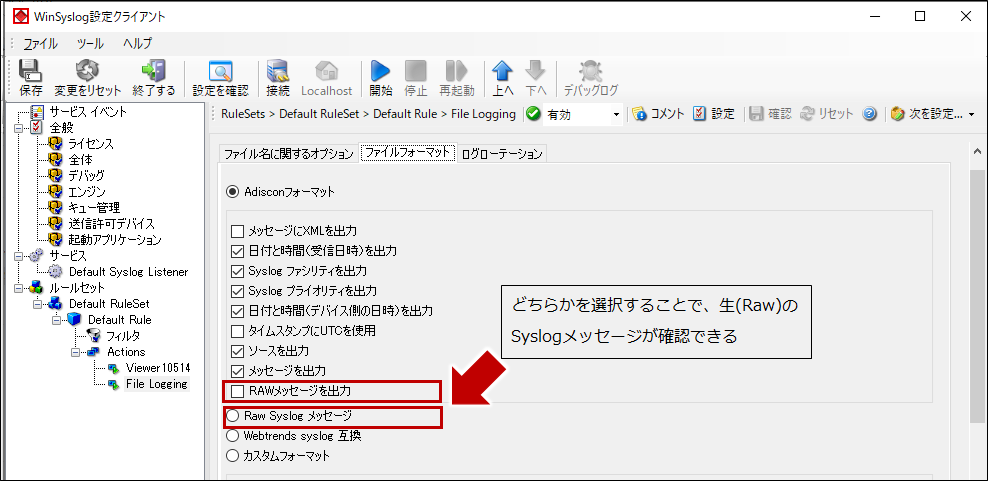Click the 設定を確認 toolbar icon
The width and height of the screenshot is (988, 481).
click(x=221, y=71)
